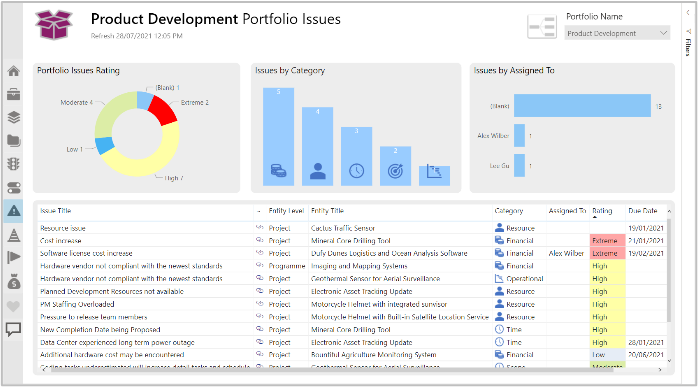Viewport: 698px width, 387px height.
Task: Open the Resource issue row link
Action: click(63, 228)
